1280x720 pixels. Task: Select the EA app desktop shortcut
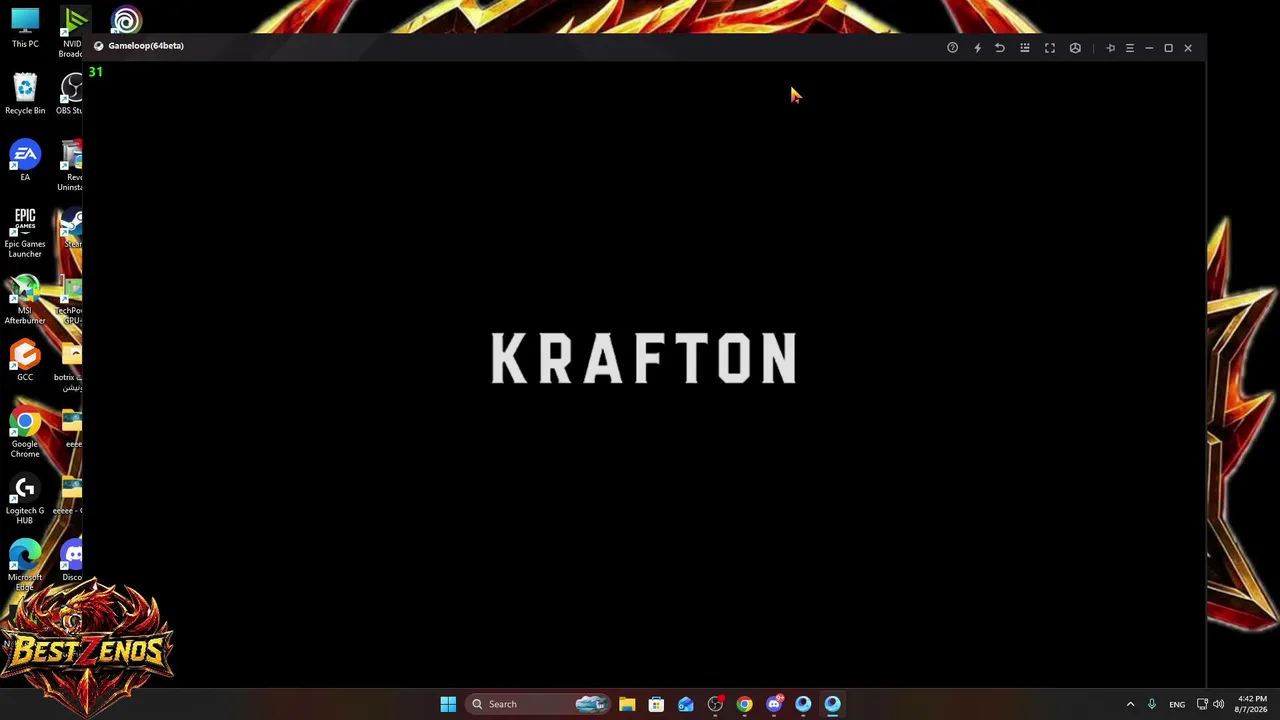click(x=25, y=161)
